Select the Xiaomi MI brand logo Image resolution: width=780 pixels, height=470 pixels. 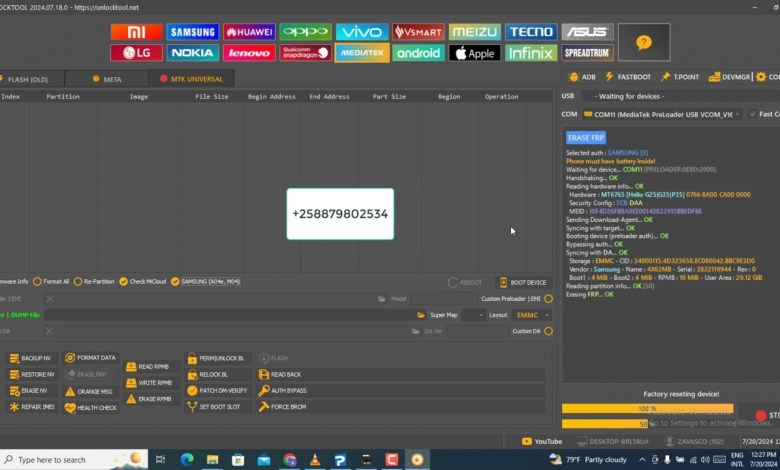(136, 32)
